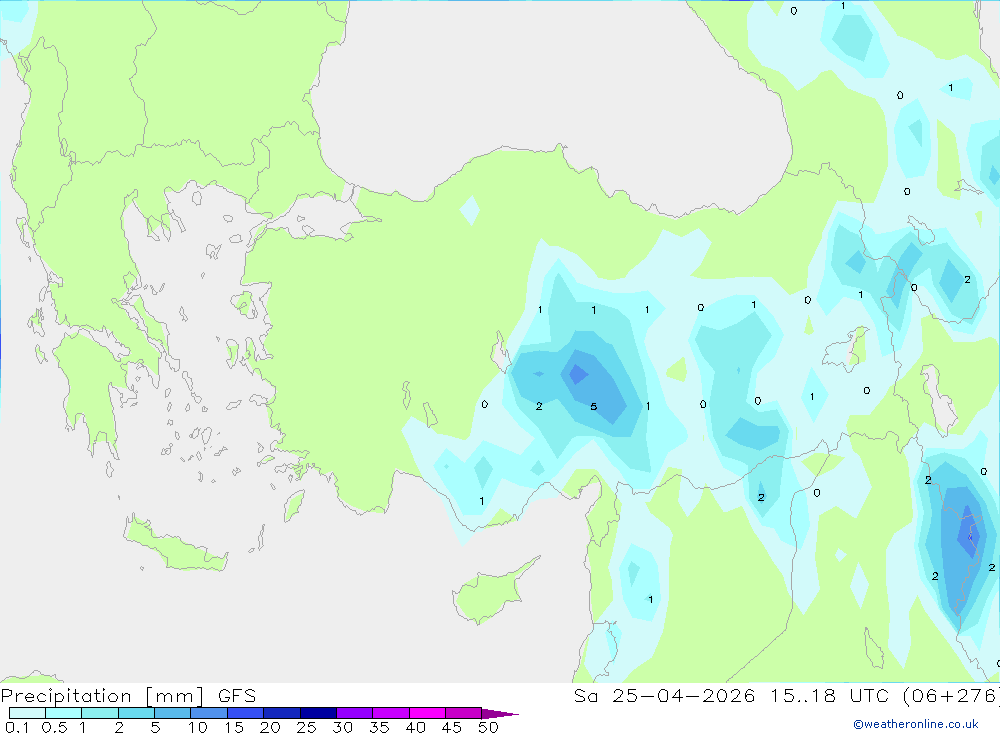Click the "10" legend scale label

(x=197, y=727)
